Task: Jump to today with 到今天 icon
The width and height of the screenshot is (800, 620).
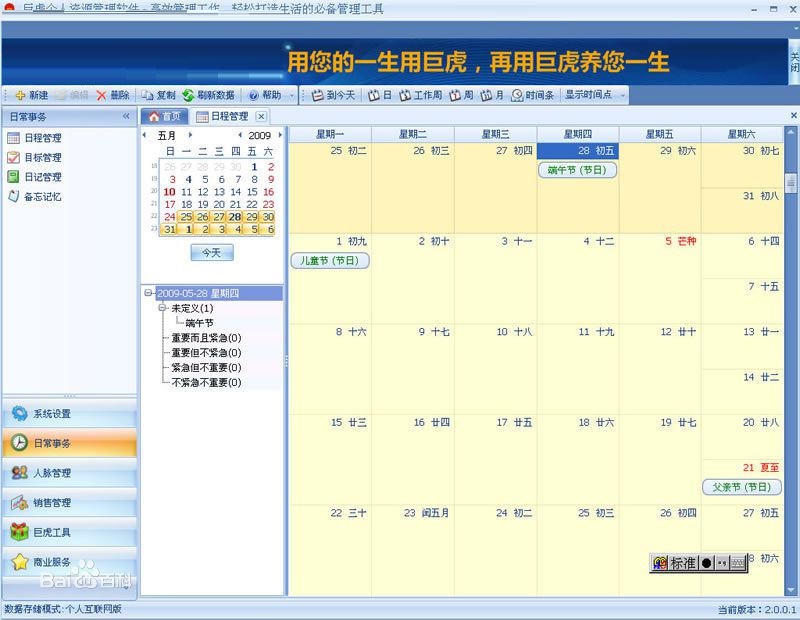Action: click(x=318, y=95)
